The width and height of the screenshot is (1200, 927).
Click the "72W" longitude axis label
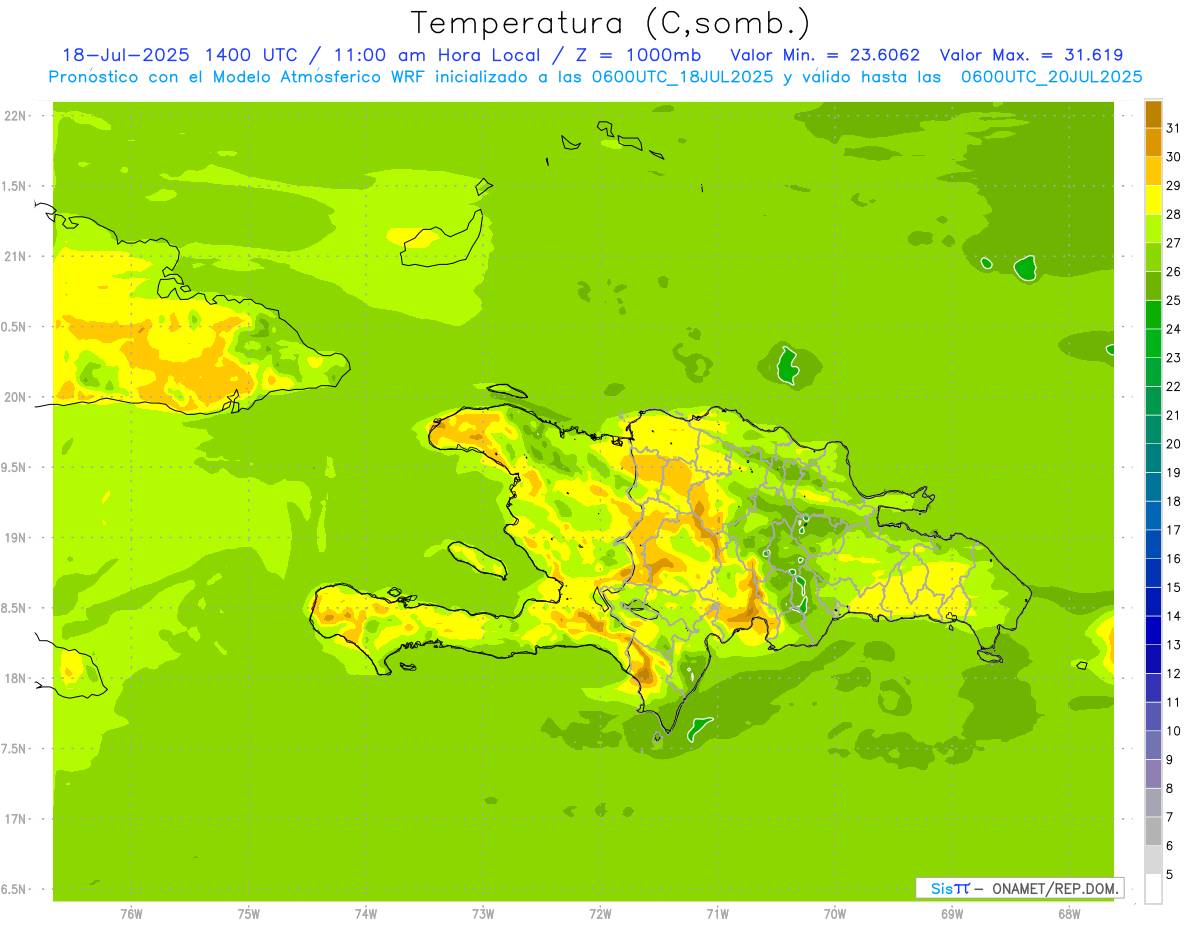[x=600, y=914]
